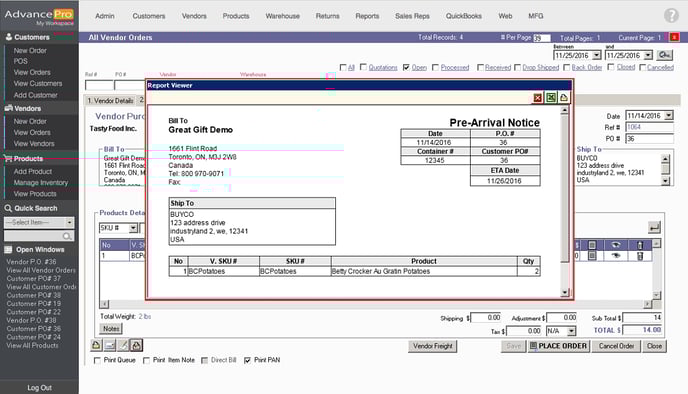The image size is (688, 394).
Task: Open the Reports menu
Action: (367, 16)
